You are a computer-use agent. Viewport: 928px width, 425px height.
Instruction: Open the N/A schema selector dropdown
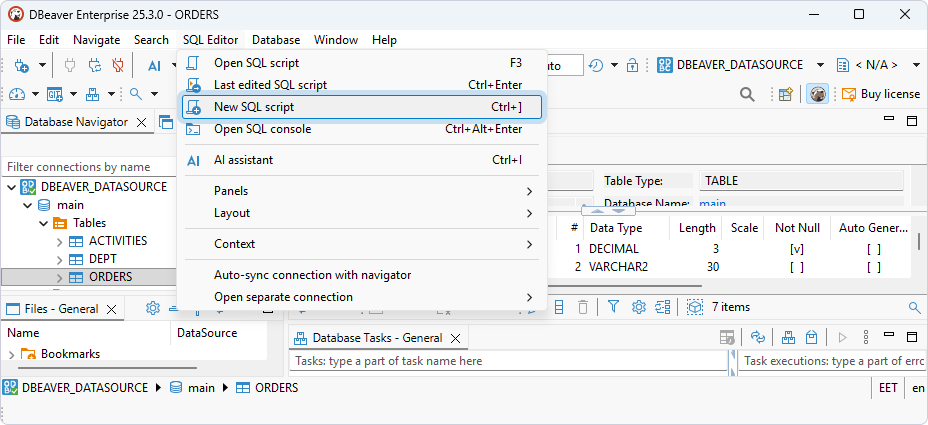(916, 65)
